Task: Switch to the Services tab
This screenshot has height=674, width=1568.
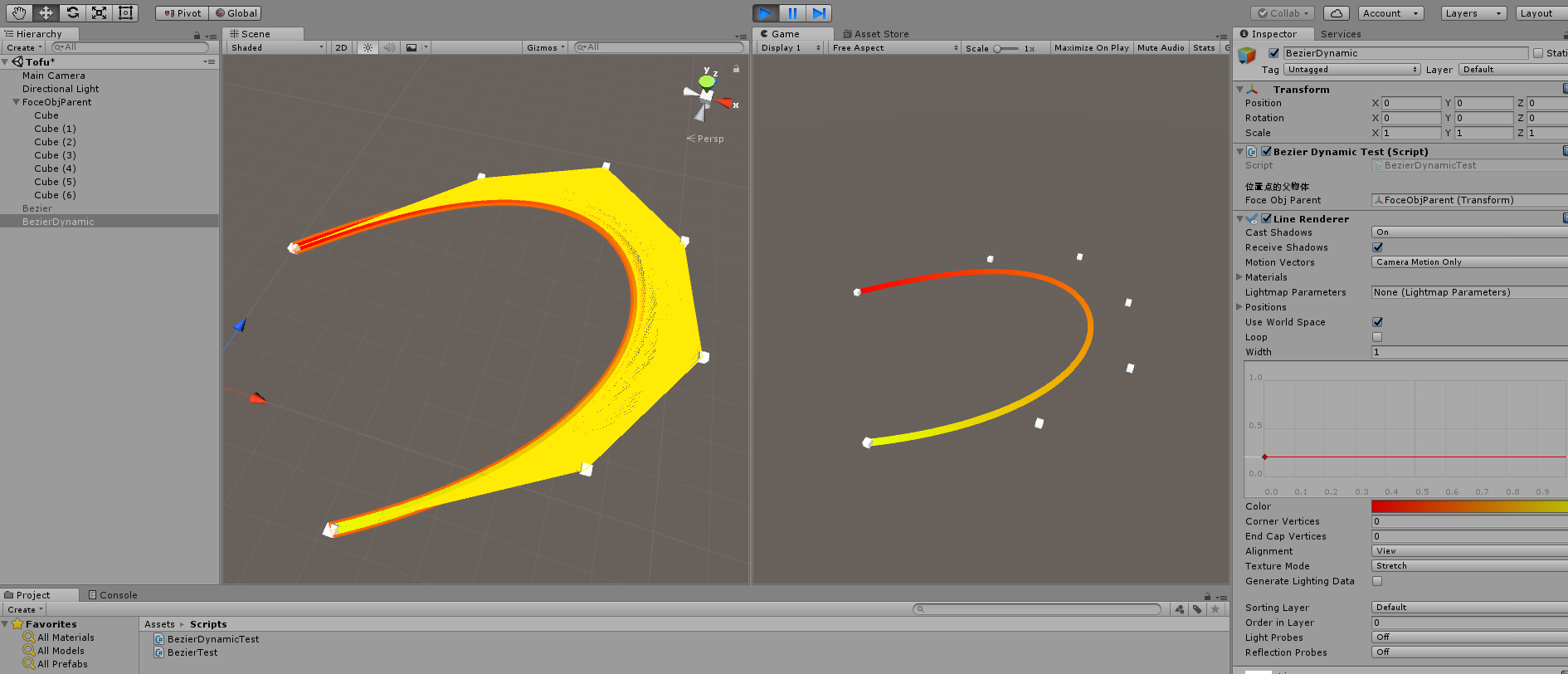Action: click(1341, 34)
